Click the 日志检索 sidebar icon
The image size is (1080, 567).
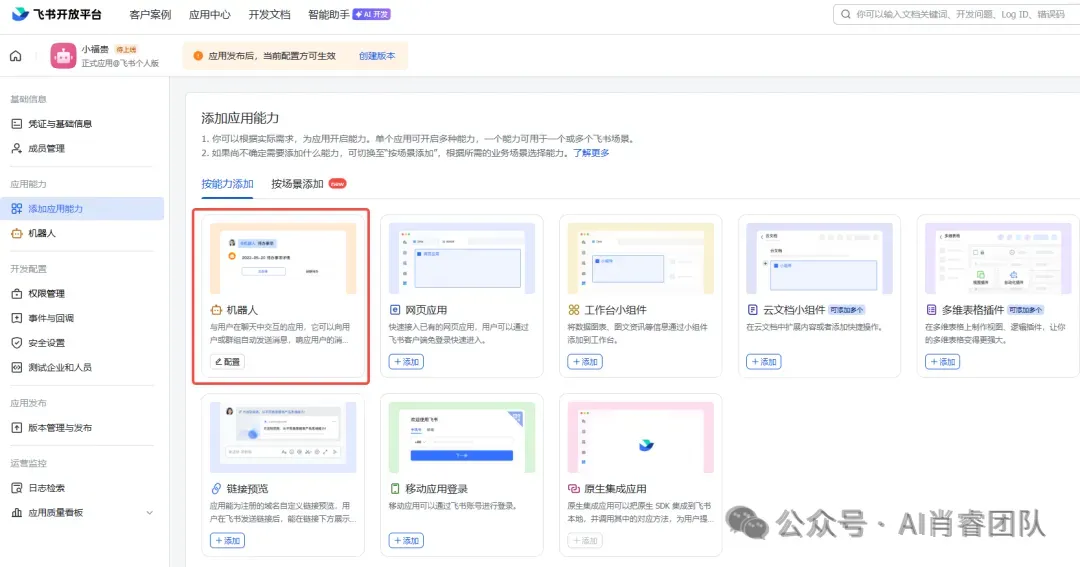[x=17, y=488]
